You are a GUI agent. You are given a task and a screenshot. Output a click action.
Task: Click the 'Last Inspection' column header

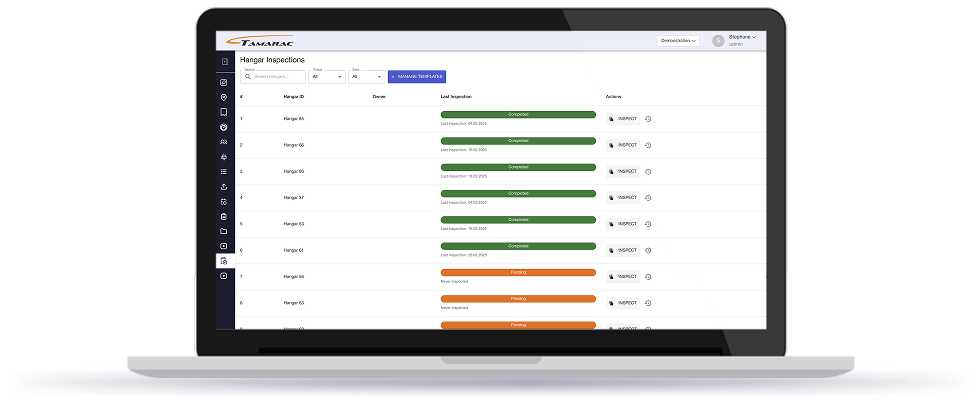[456, 97]
